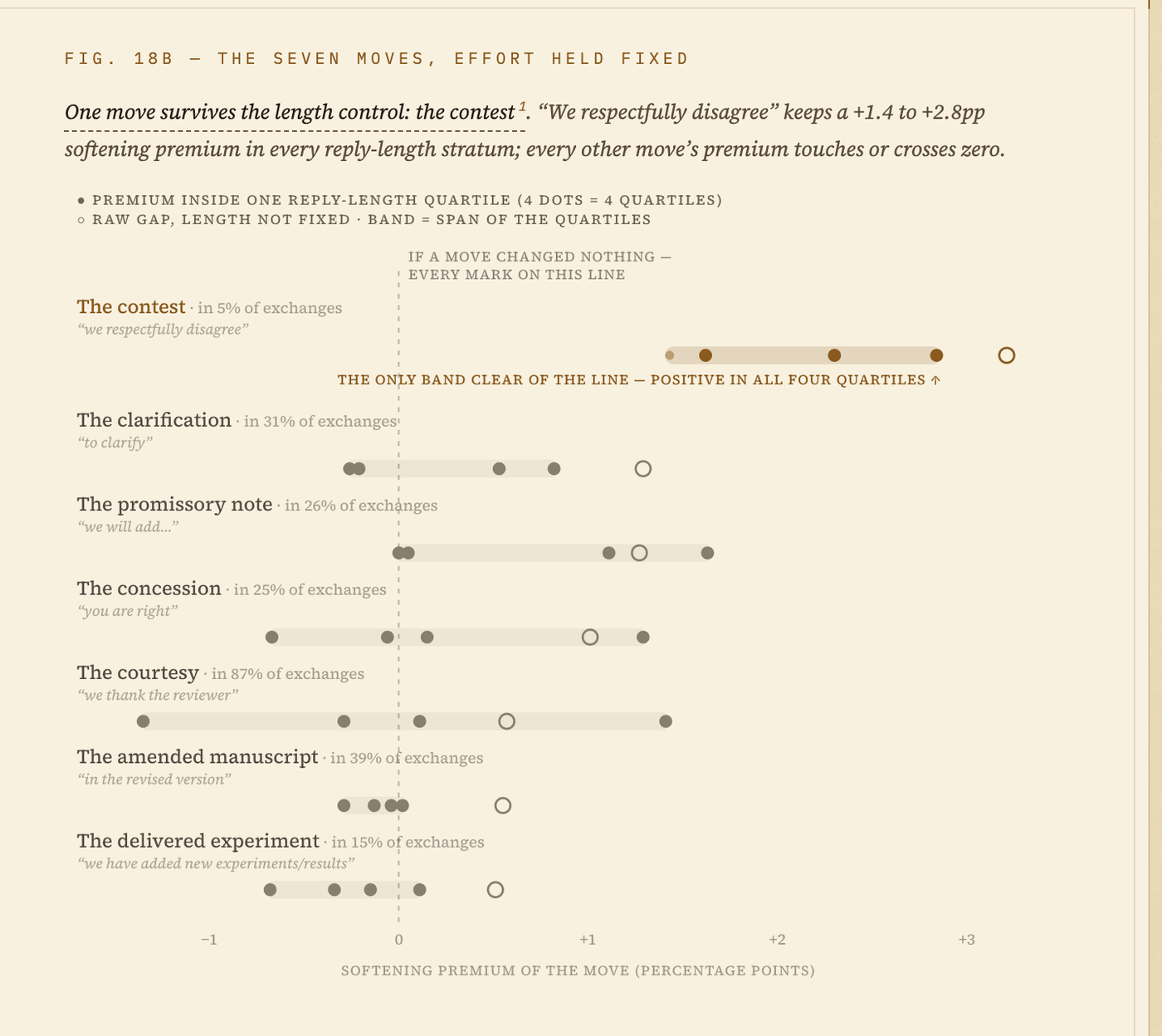Click the hollow raw-gap circle for the concession
The height and width of the screenshot is (1036, 1162).
tap(590, 637)
